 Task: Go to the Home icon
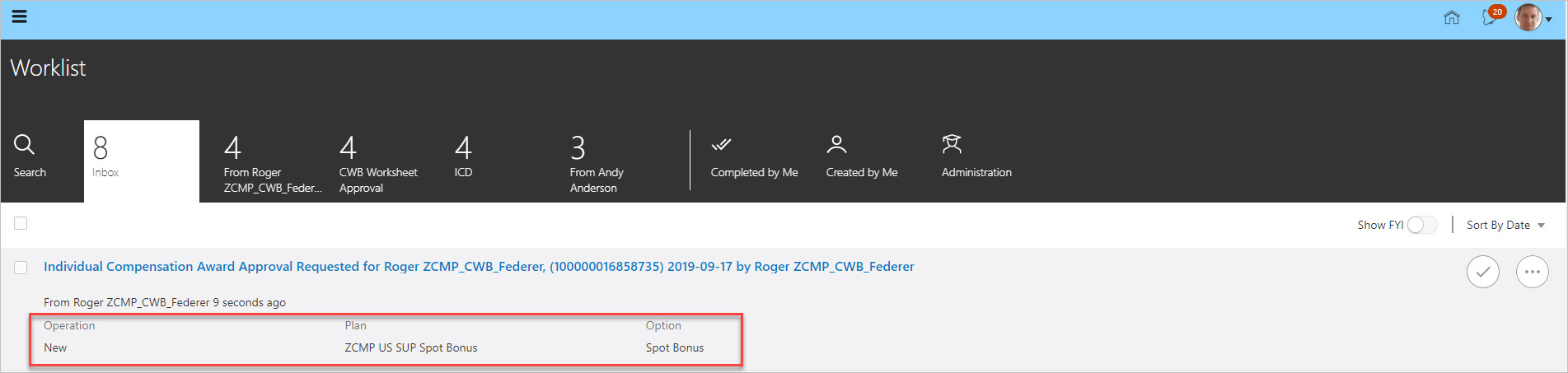[x=1452, y=17]
